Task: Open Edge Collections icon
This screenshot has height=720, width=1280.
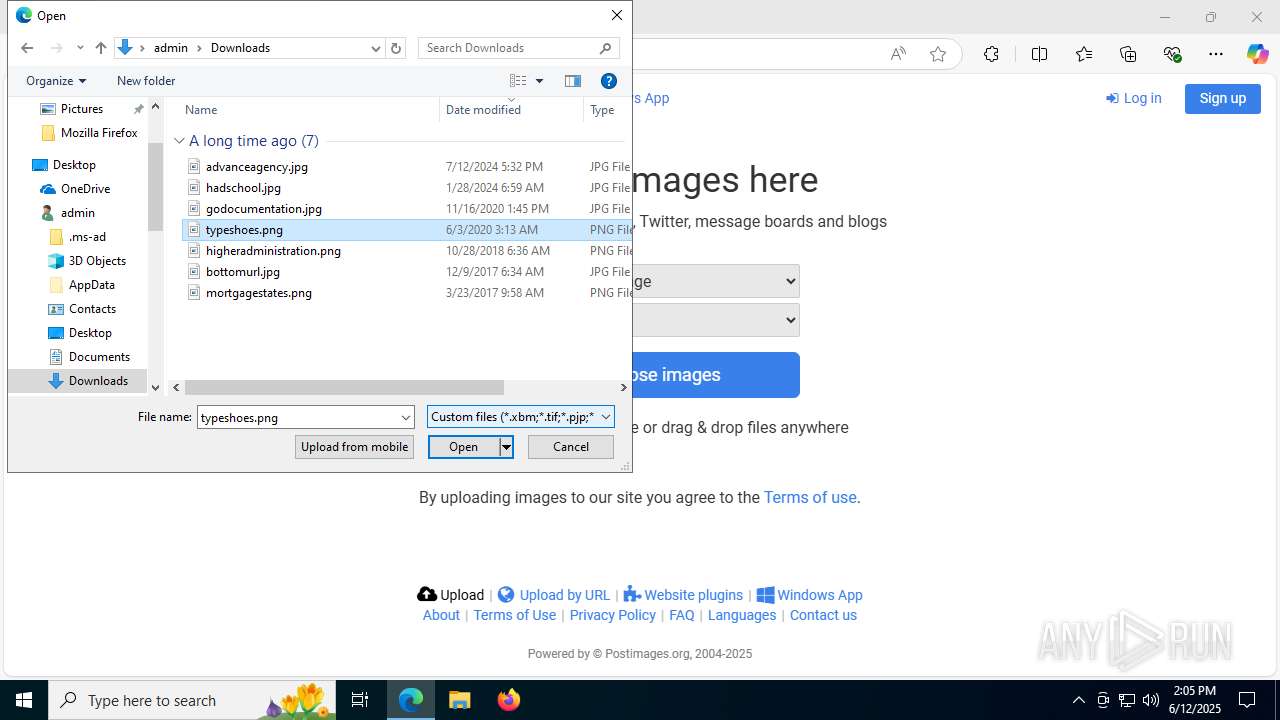Action: click(x=1128, y=54)
